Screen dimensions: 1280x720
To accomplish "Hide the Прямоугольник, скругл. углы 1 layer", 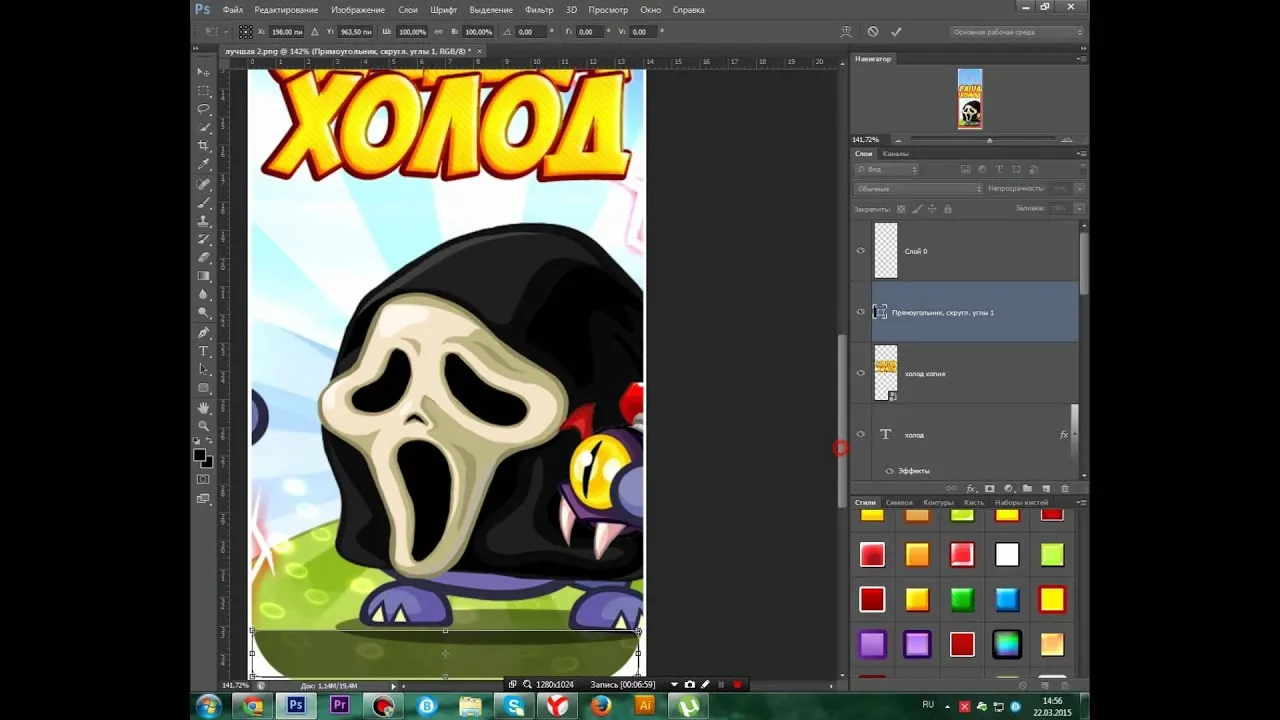I will 860,312.
